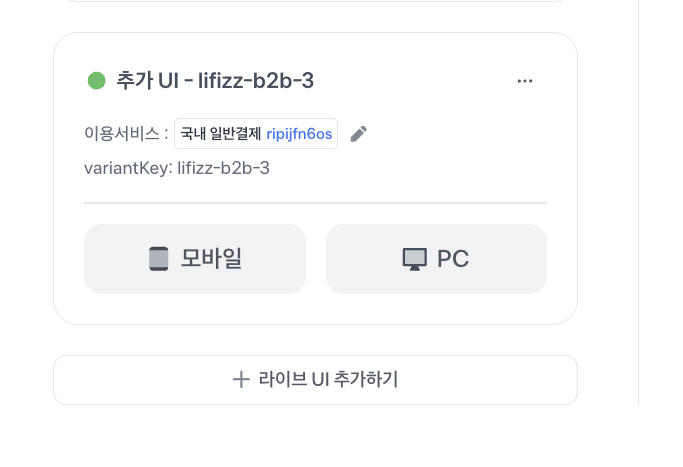The image size is (683, 467).
Task: Click the vertical panel divider at right
Action: (x=638, y=200)
